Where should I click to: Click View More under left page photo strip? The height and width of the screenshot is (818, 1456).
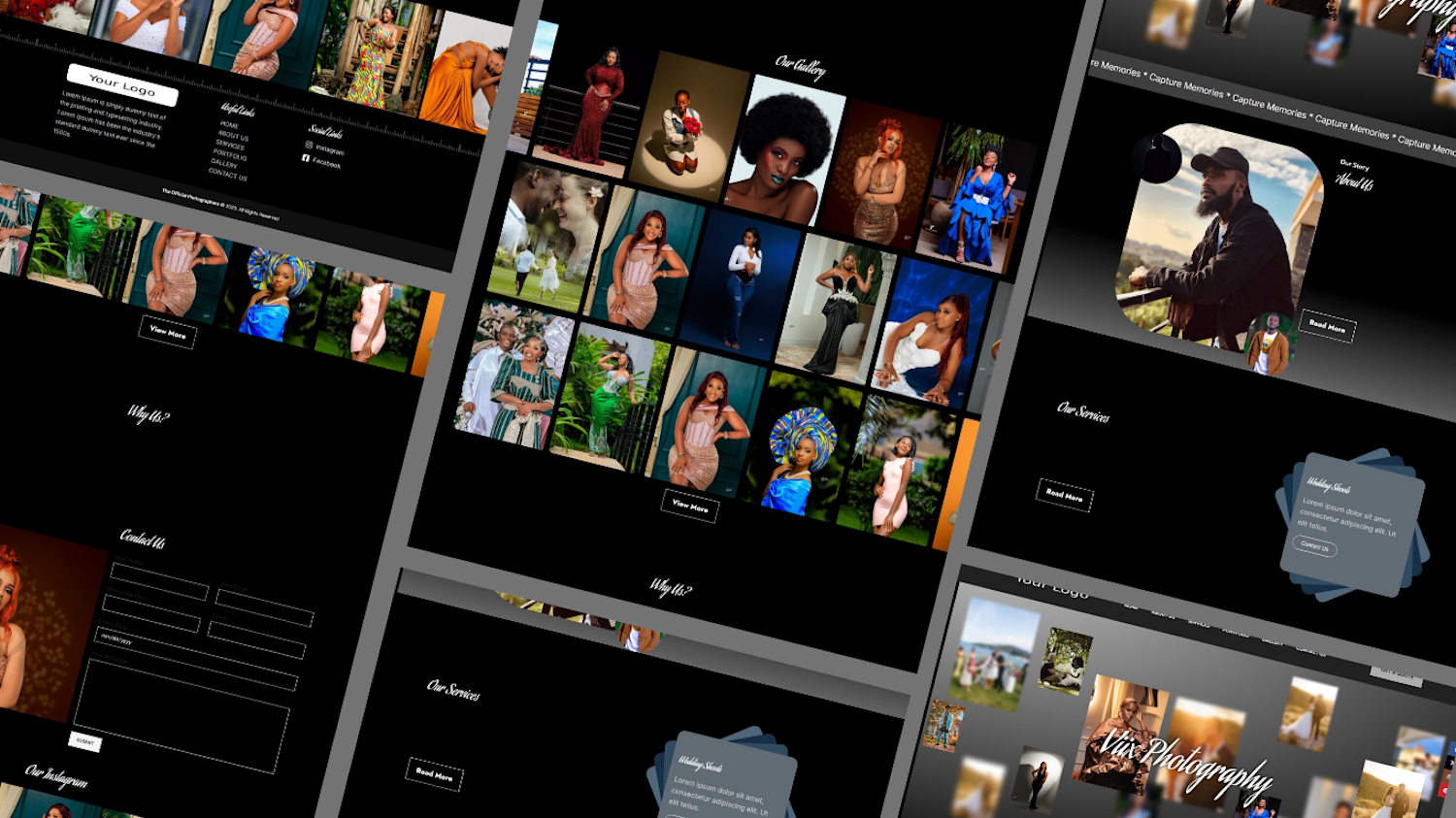pos(168,332)
